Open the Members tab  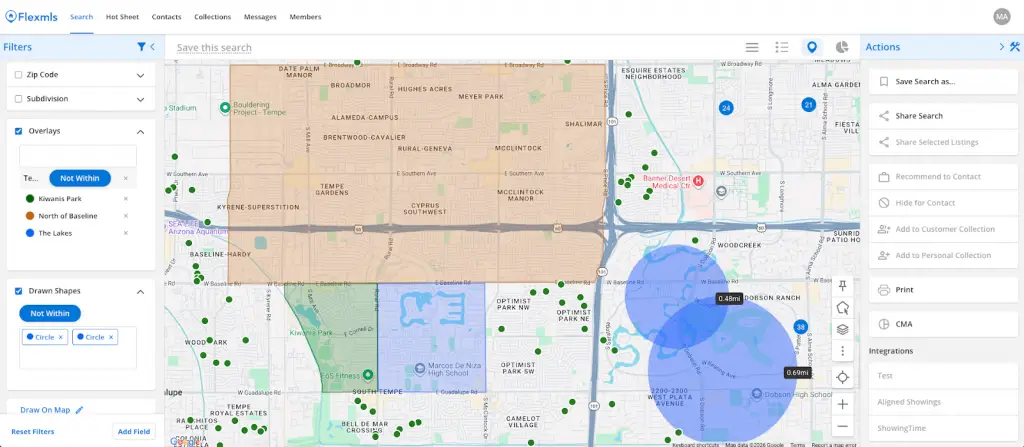(x=305, y=17)
